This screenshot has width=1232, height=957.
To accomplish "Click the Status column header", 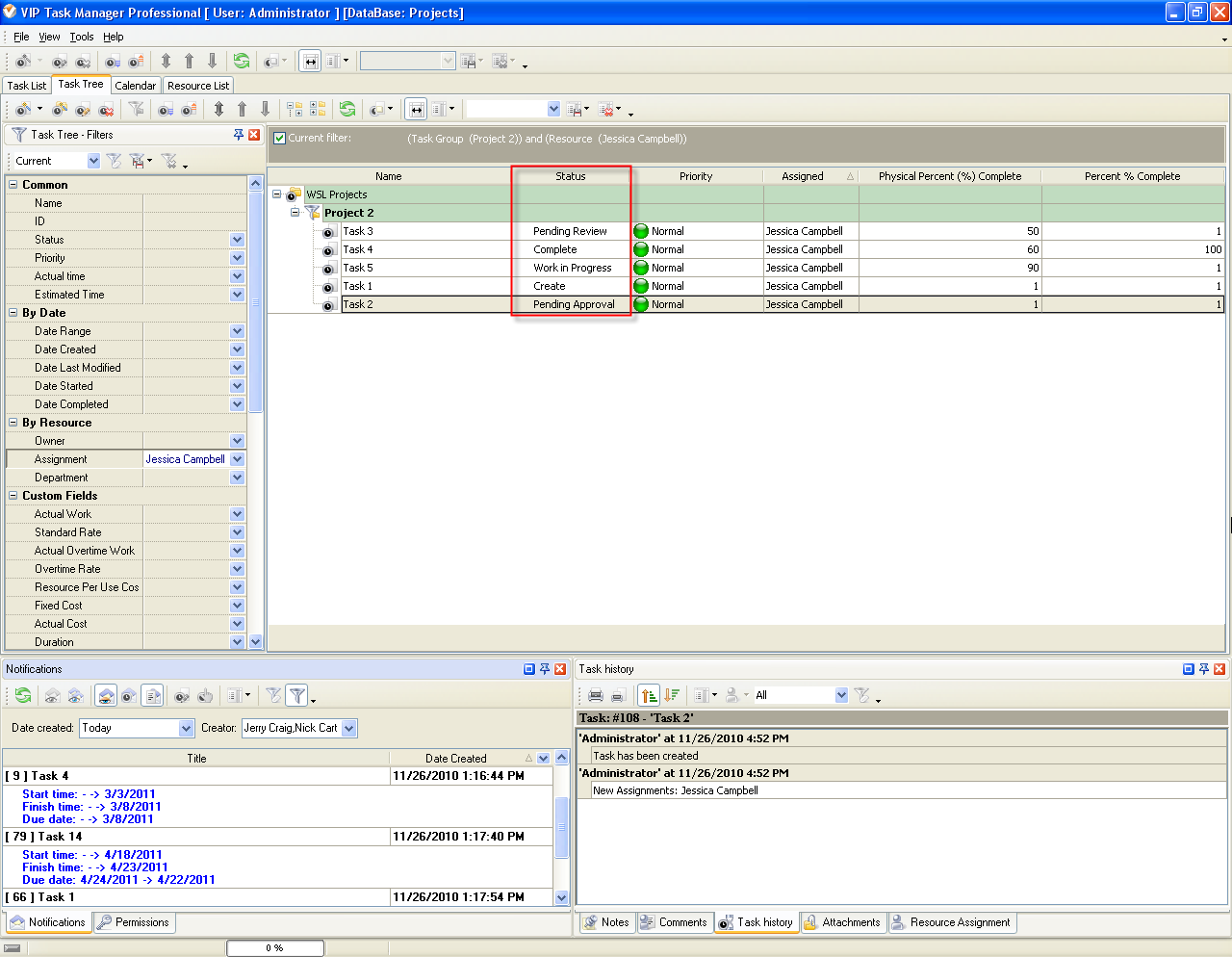I will click(570, 176).
